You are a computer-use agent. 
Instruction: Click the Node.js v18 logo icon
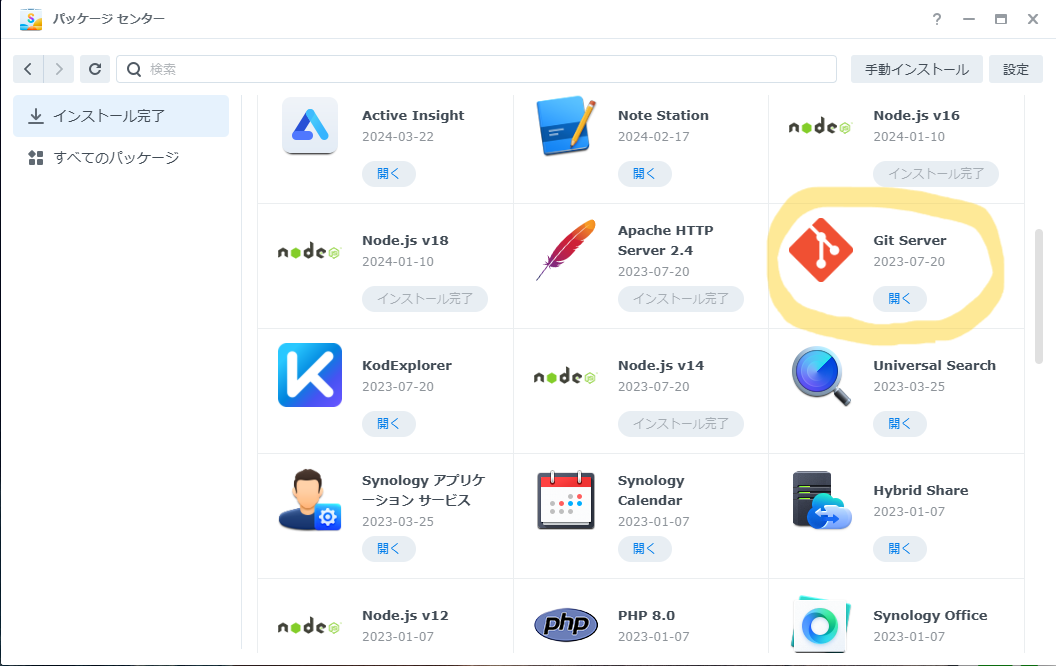[x=309, y=251]
